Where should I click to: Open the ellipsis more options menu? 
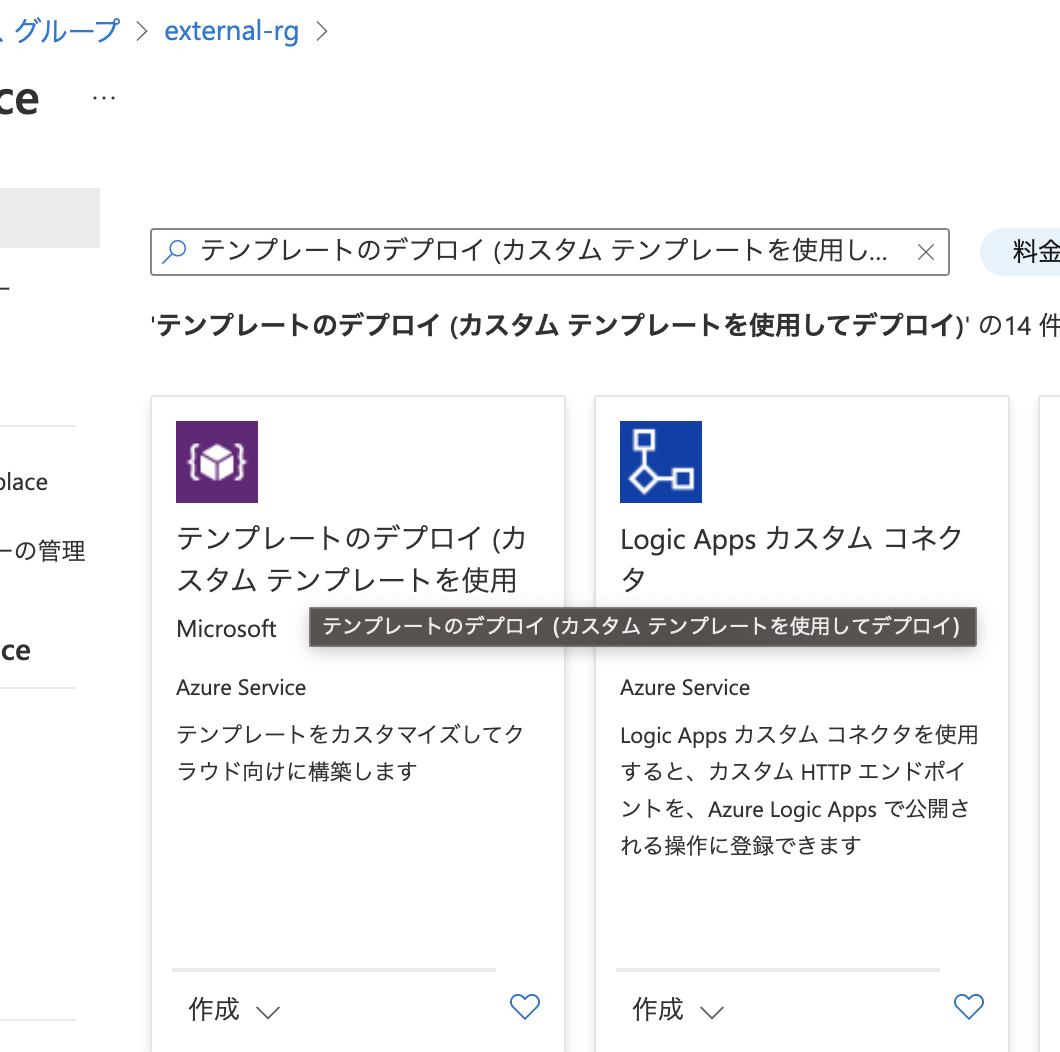point(103,99)
